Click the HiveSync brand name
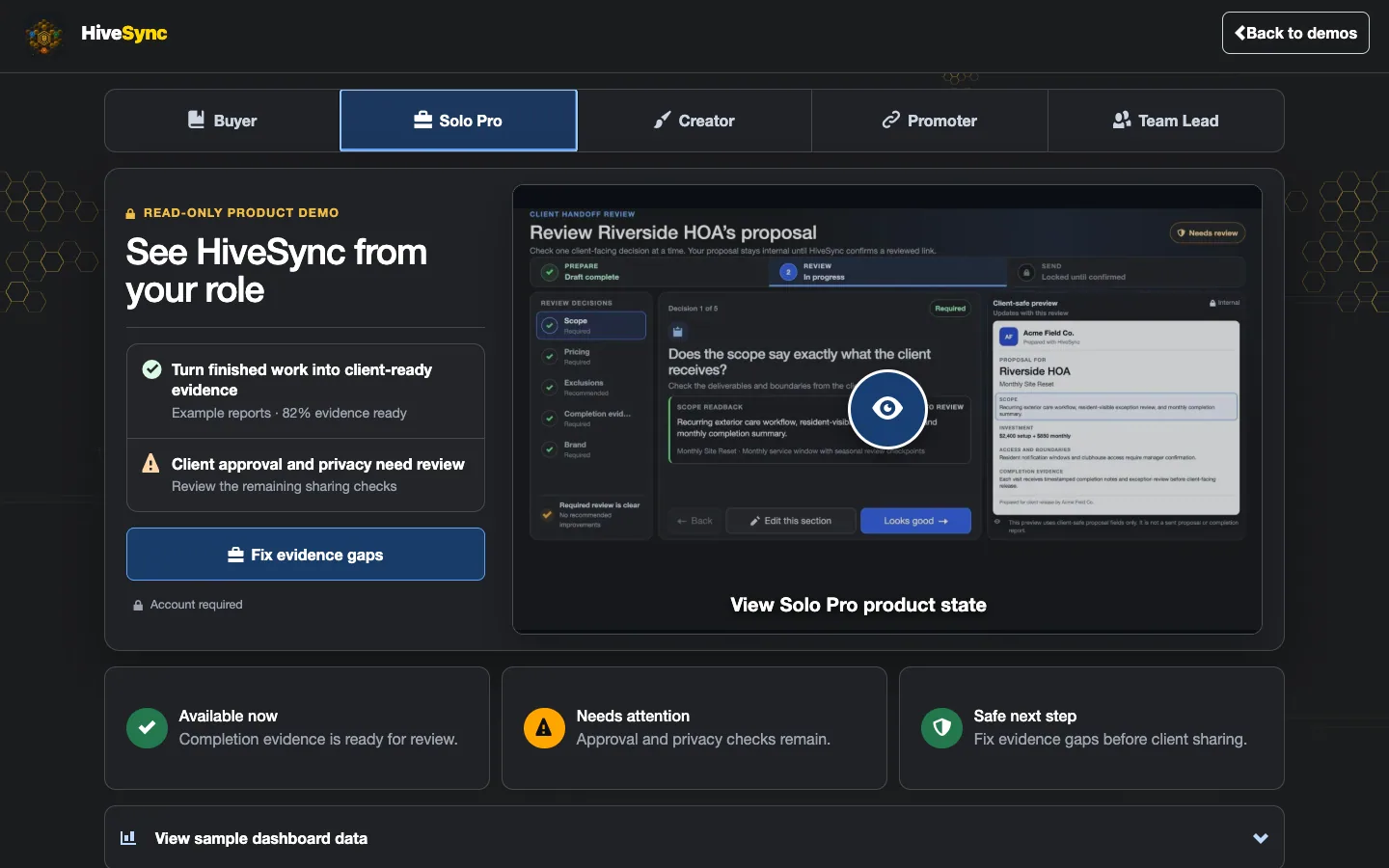This screenshot has height=868, width=1389. click(x=124, y=33)
